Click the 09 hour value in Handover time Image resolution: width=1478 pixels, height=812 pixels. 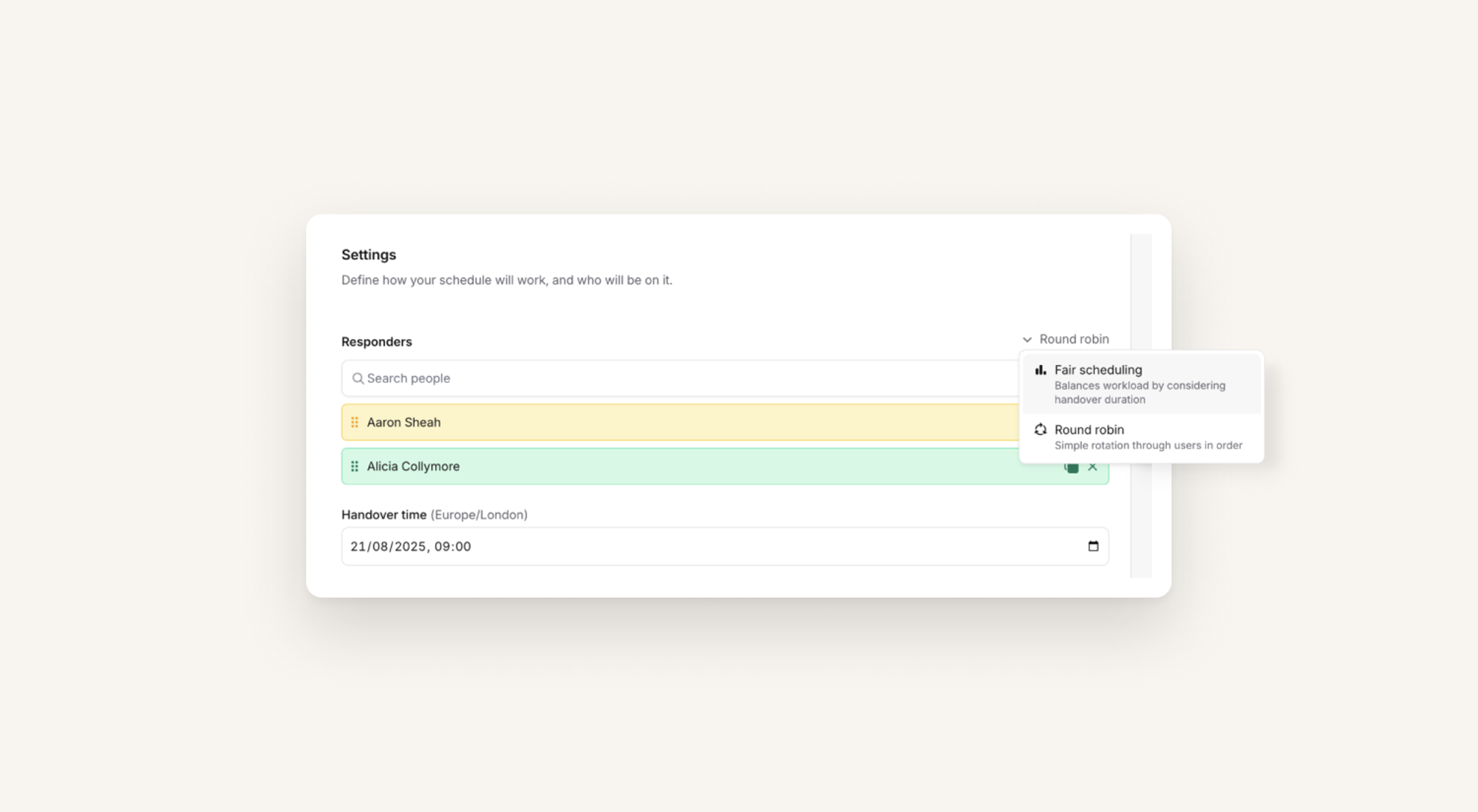441,547
